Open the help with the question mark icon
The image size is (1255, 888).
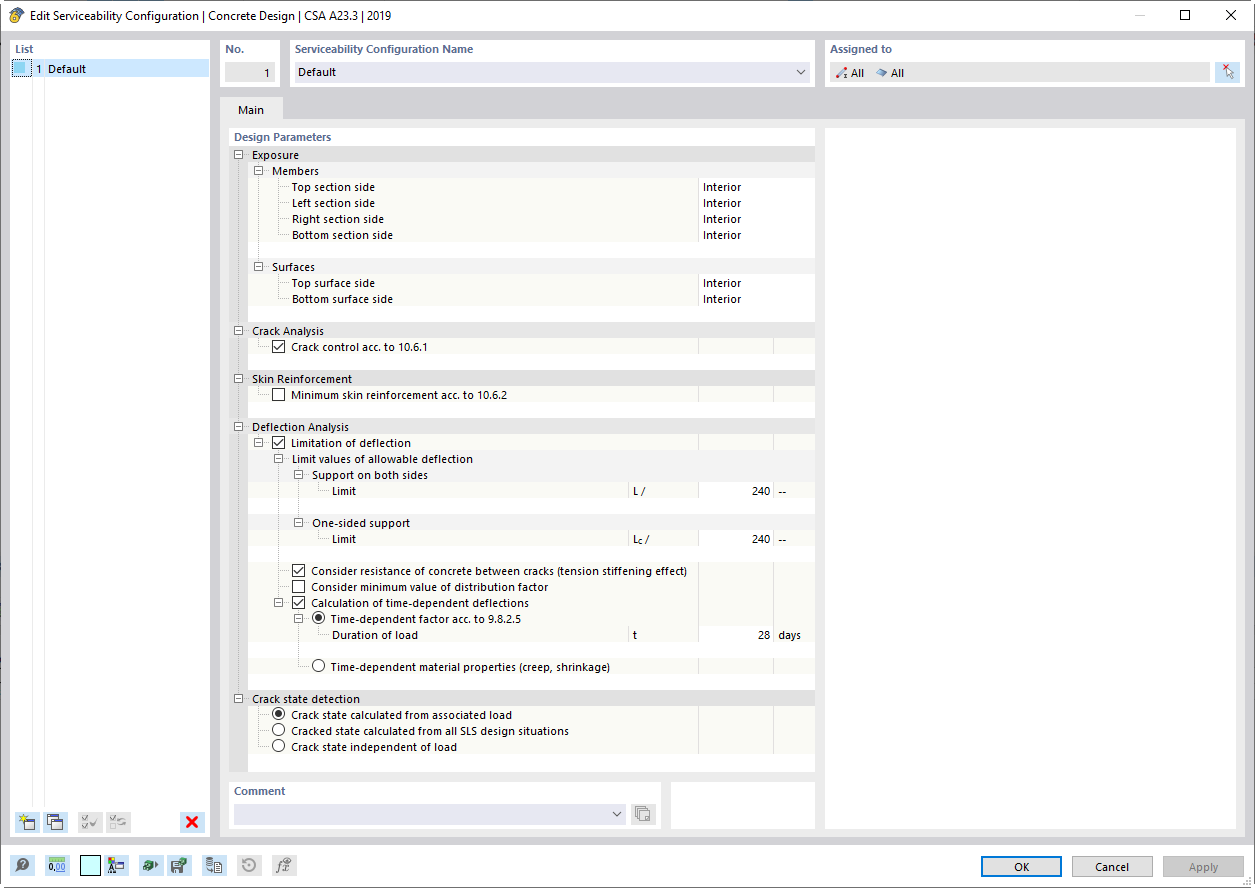(22, 865)
